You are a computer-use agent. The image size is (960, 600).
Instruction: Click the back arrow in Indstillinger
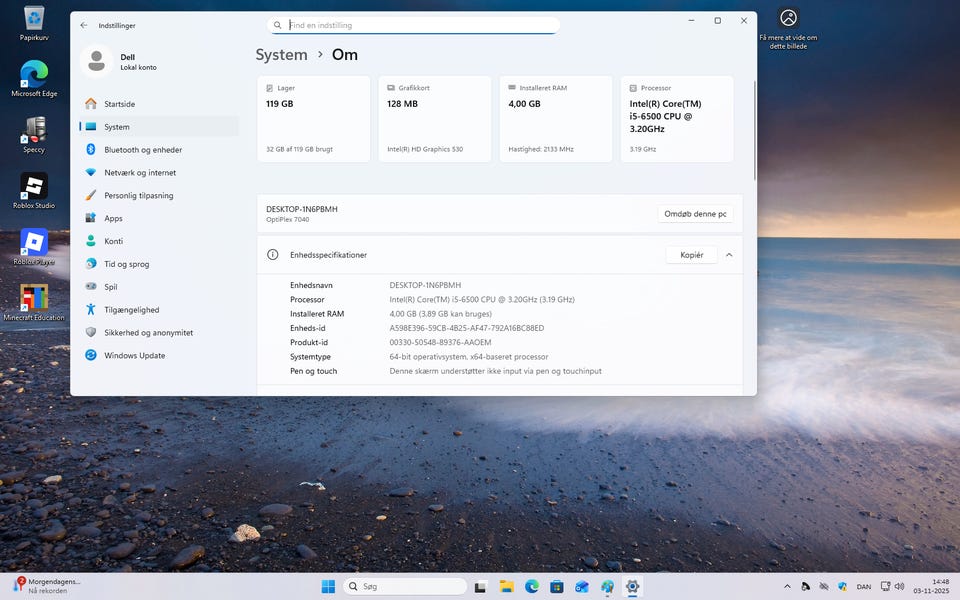coord(84,25)
